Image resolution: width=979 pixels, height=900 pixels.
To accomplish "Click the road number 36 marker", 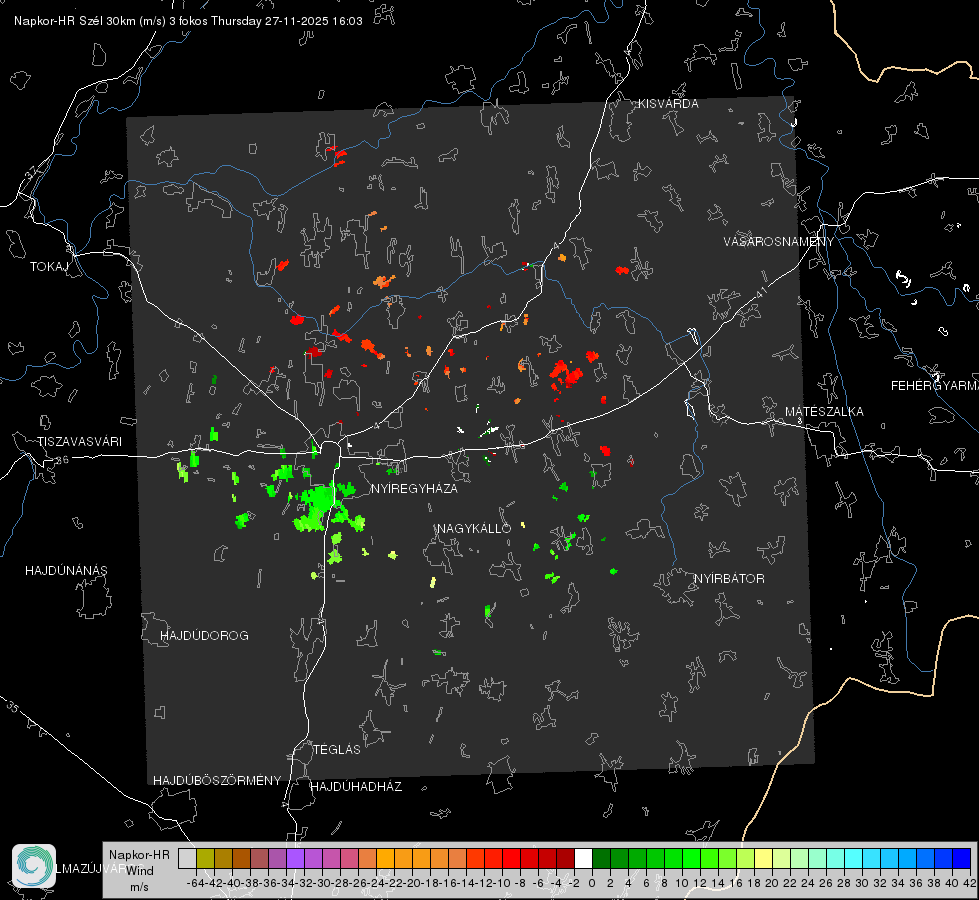I will point(62,460).
